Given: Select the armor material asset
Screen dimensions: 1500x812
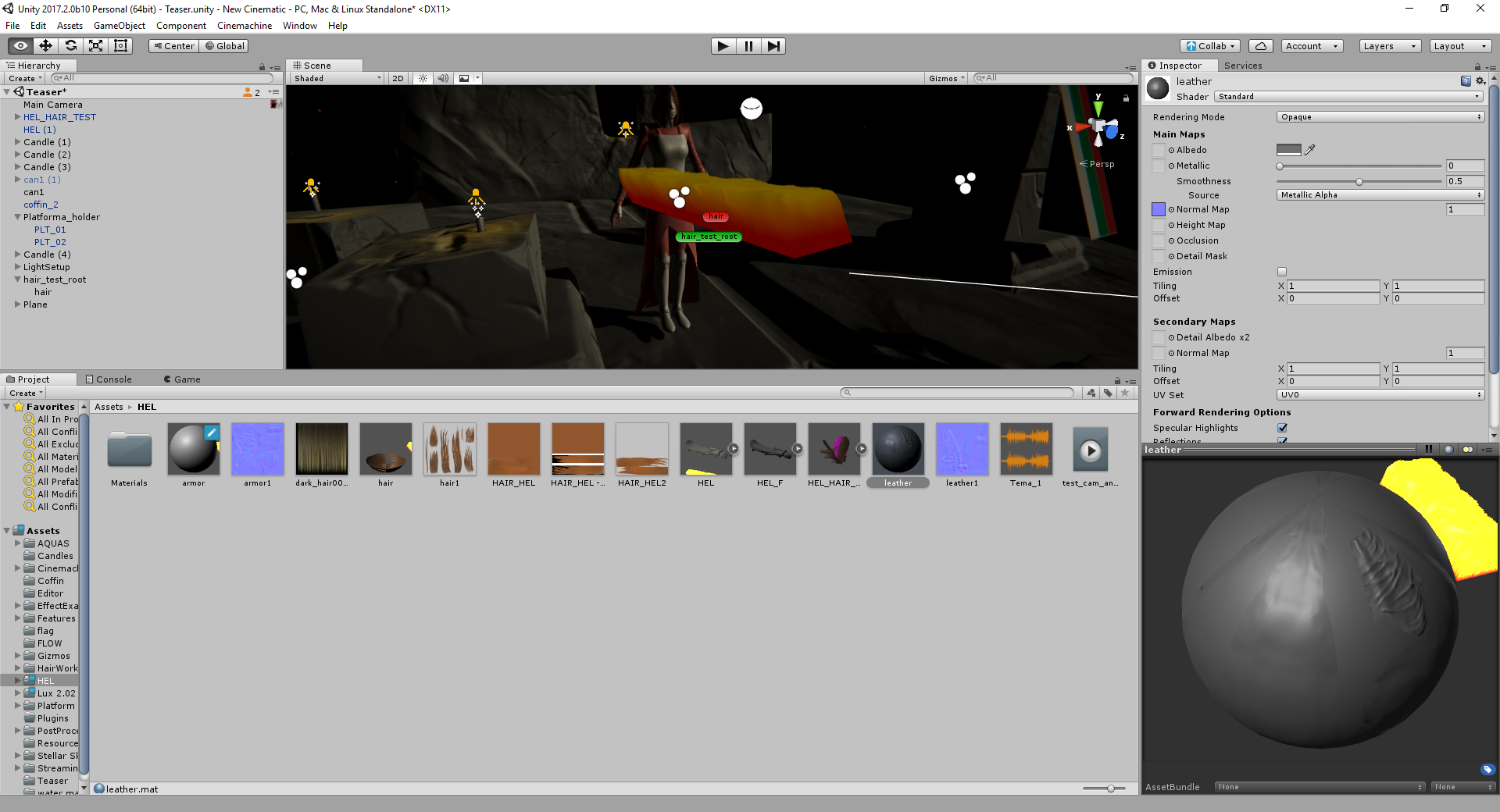Looking at the screenshot, I should click(x=194, y=456).
